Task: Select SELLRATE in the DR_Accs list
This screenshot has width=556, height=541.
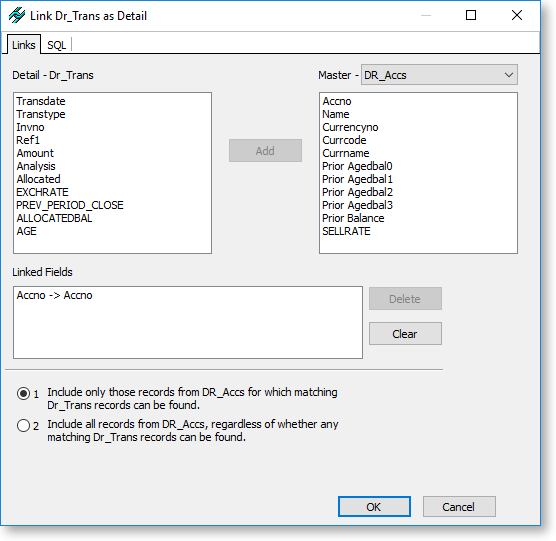Action: point(346,231)
